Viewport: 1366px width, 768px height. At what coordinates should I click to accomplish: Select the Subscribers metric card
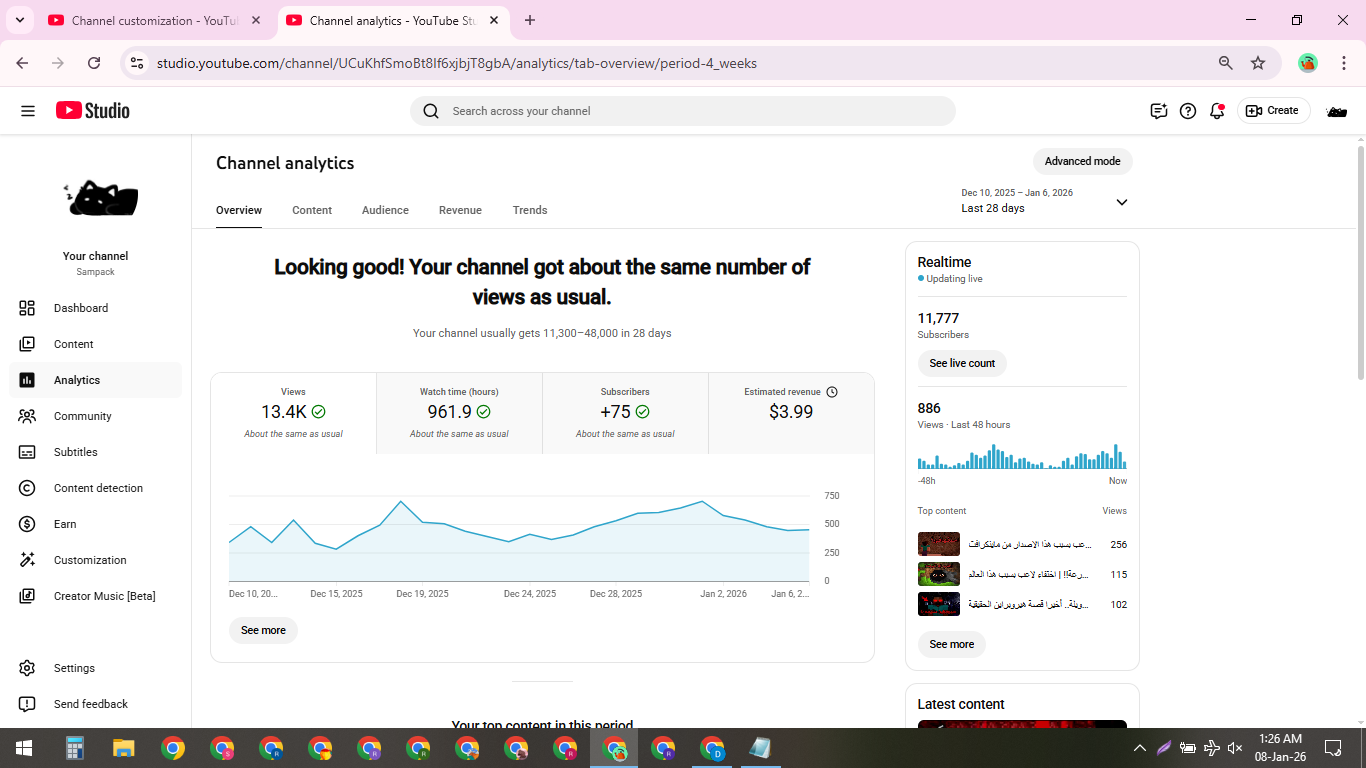tap(625, 413)
